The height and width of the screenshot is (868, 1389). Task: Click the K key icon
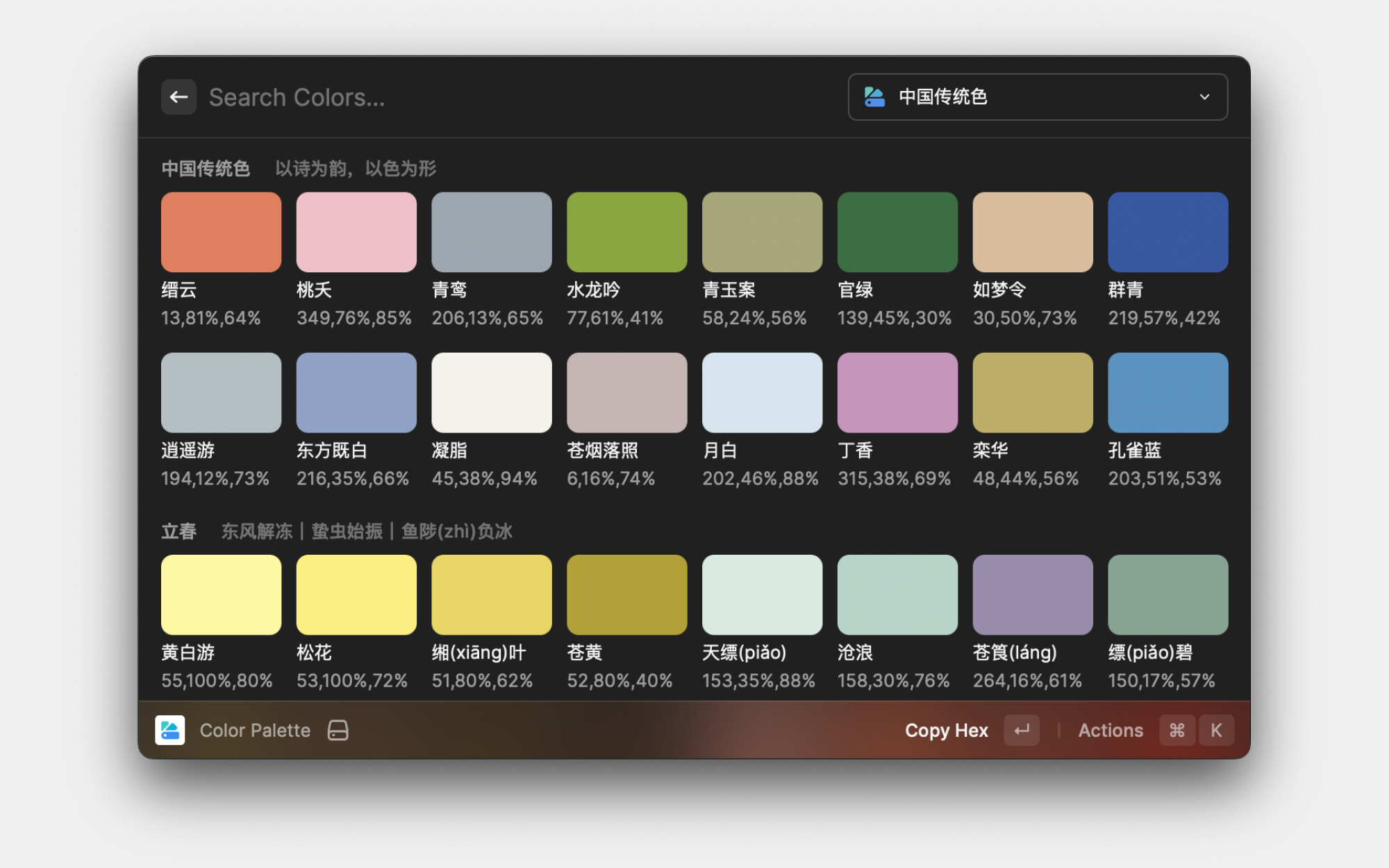coord(1216,731)
